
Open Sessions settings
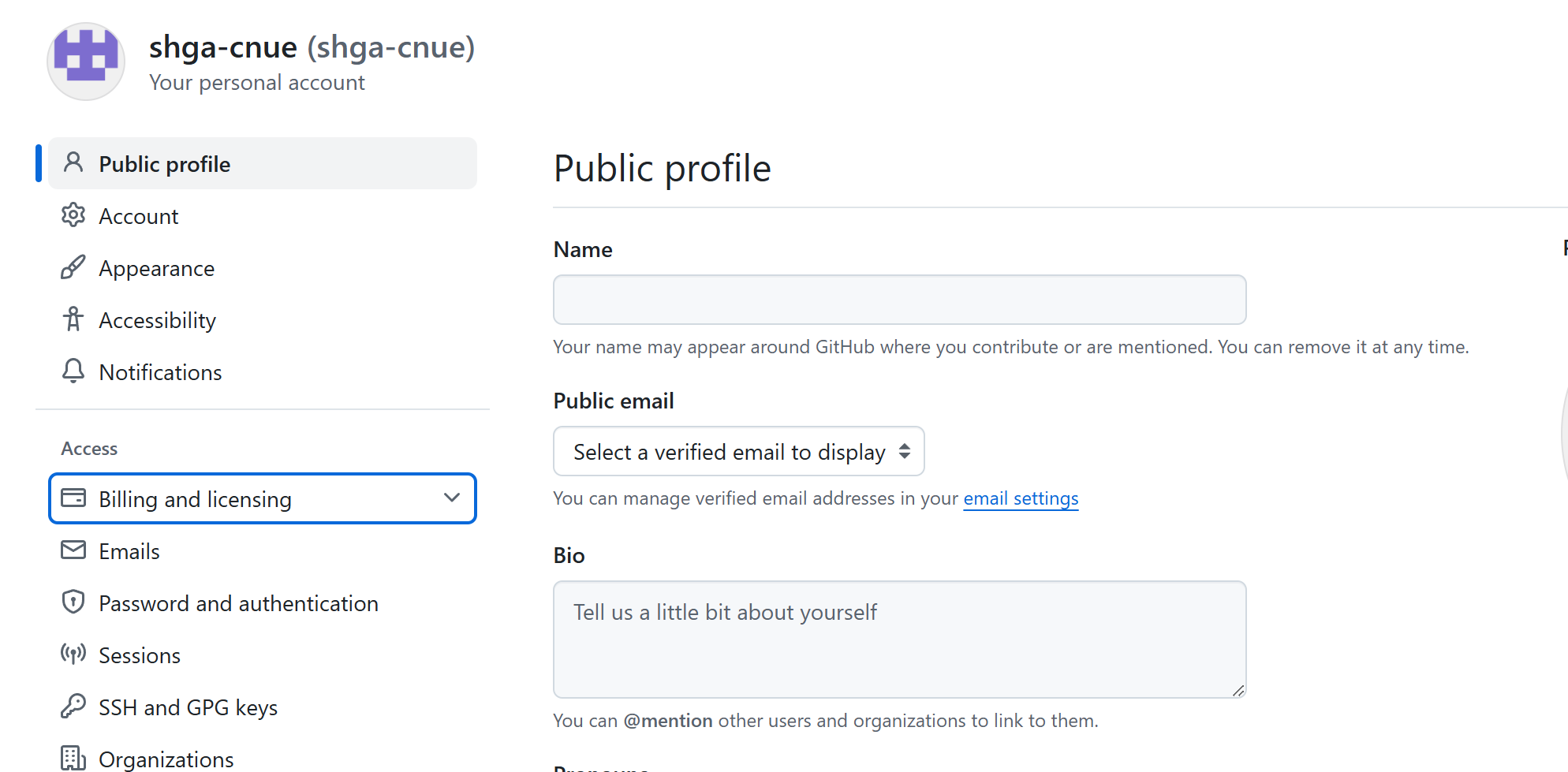coord(263,655)
